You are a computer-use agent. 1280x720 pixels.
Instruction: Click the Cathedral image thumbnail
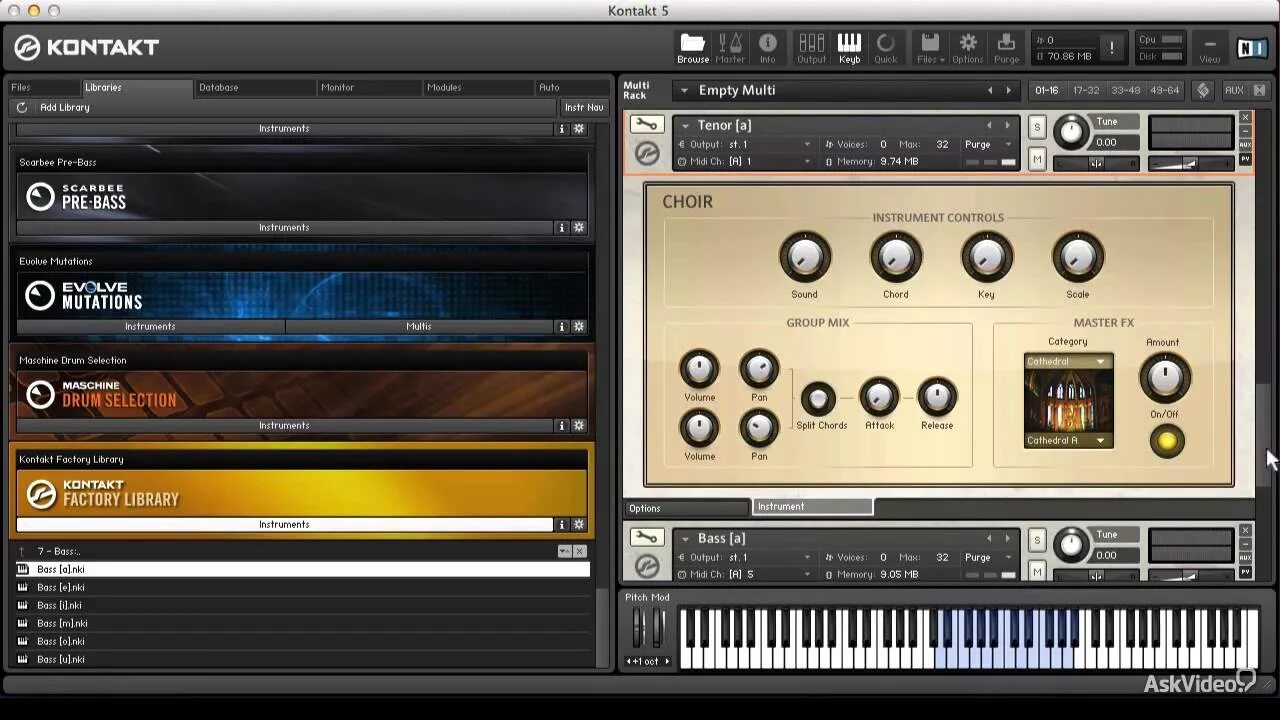[x=1068, y=401]
